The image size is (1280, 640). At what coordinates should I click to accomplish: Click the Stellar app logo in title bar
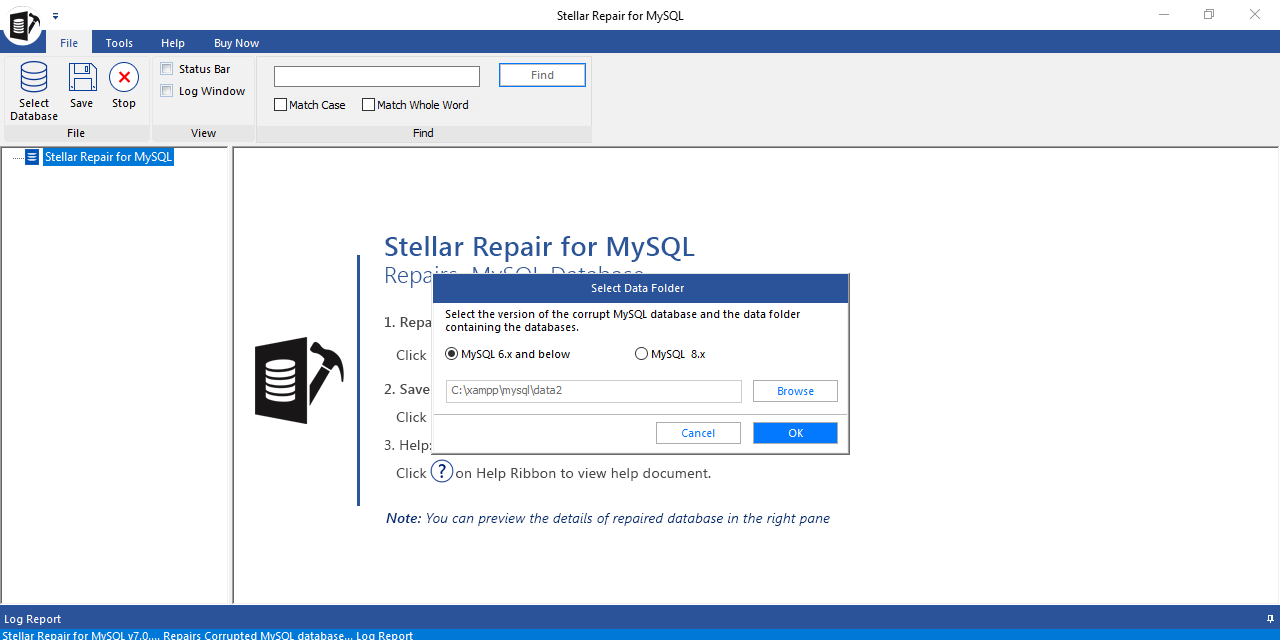point(21,24)
